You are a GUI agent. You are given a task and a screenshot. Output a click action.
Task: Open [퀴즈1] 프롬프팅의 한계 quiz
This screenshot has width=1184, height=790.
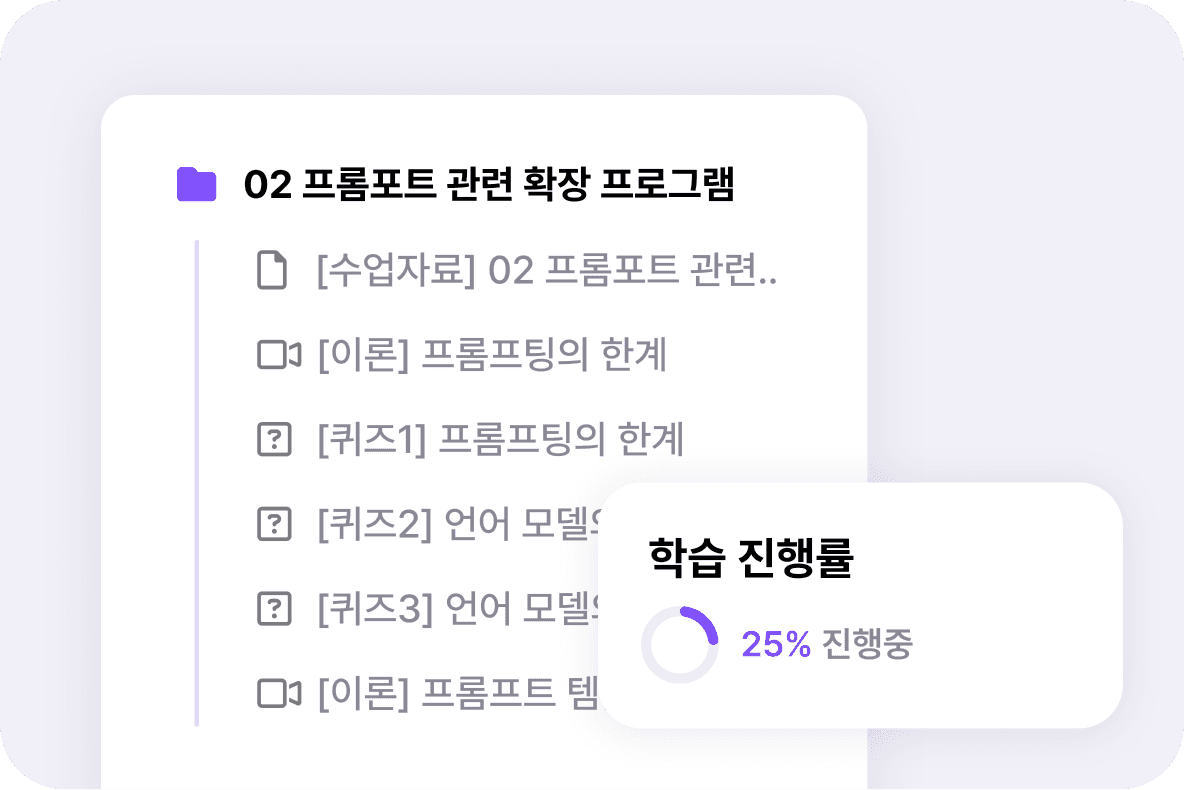pos(501,439)
